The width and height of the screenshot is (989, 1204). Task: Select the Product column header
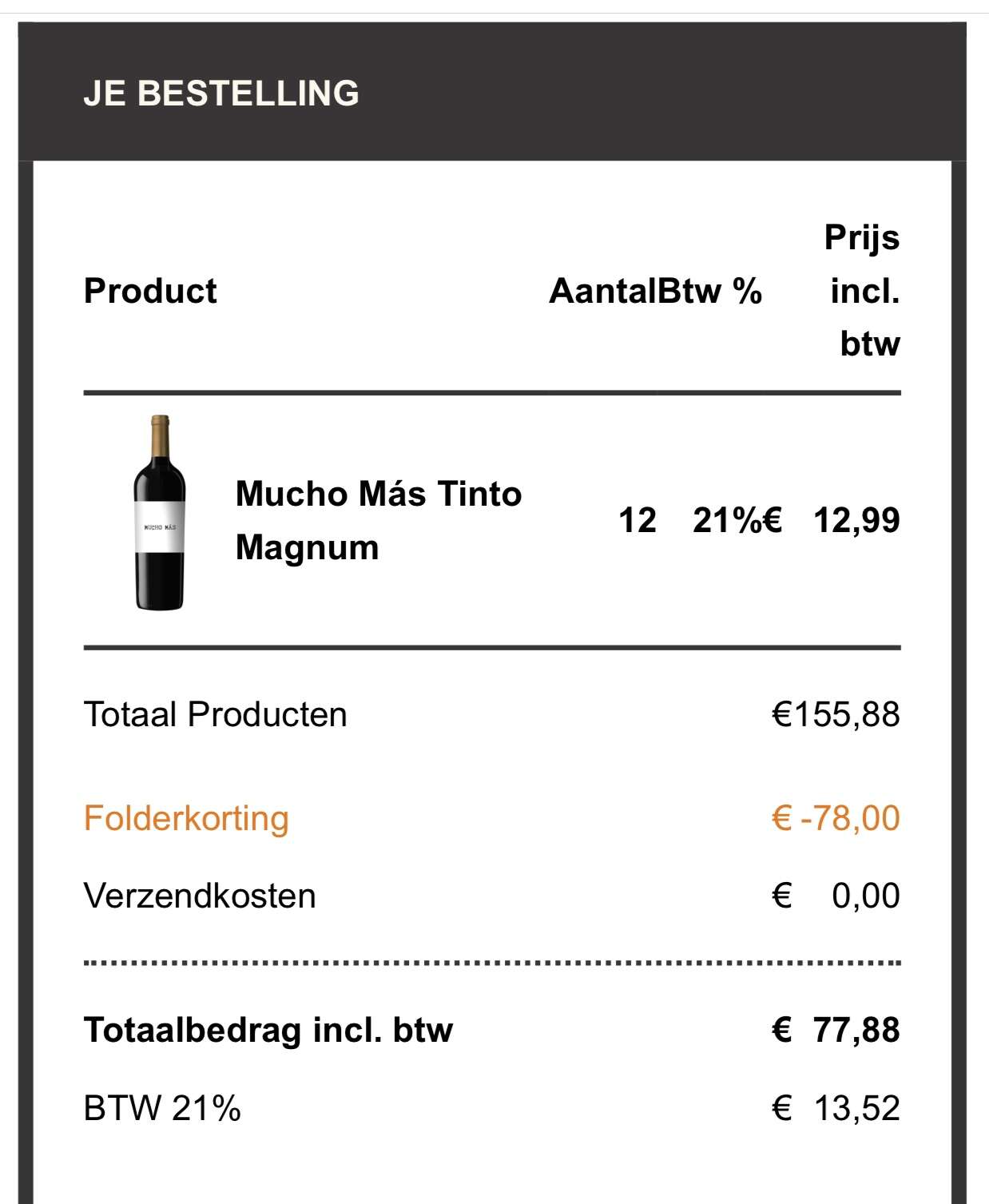pos(150,291)
